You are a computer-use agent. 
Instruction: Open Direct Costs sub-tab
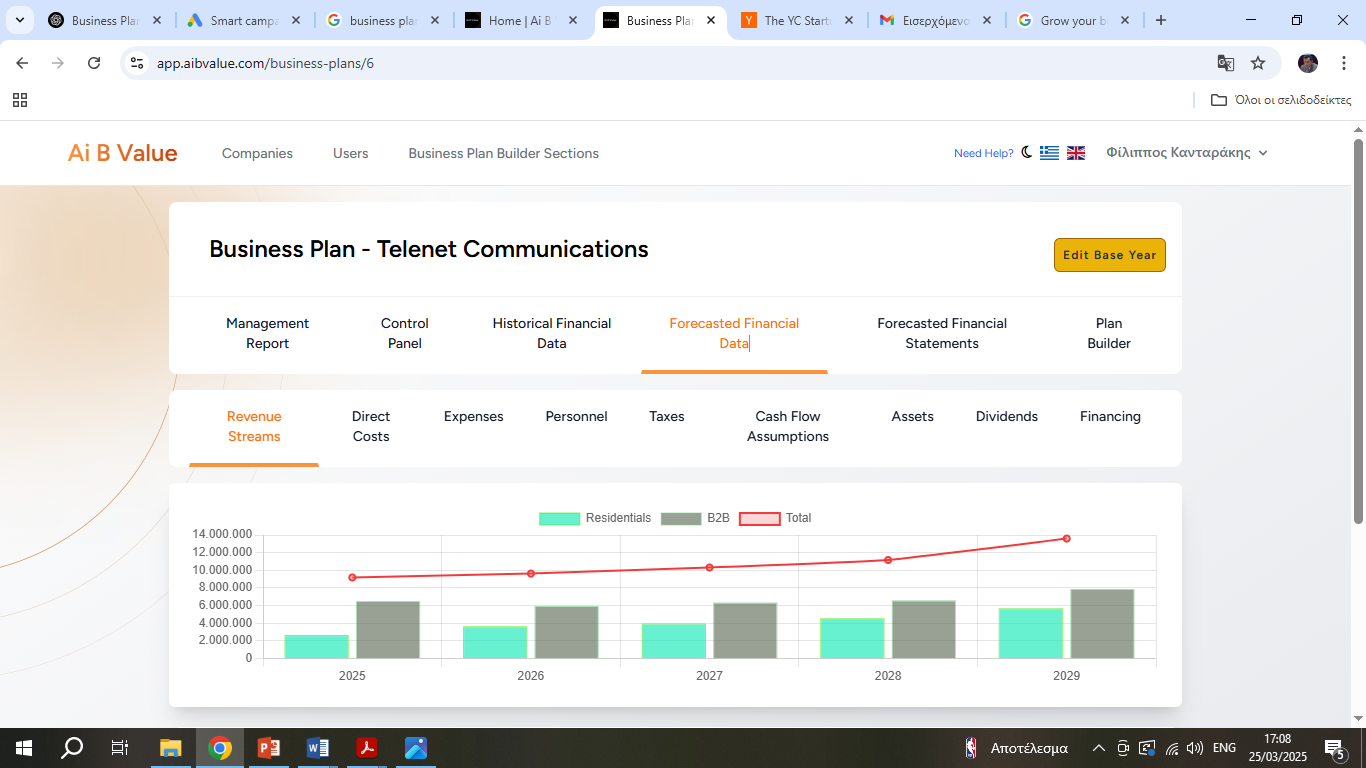coord(371,426)
